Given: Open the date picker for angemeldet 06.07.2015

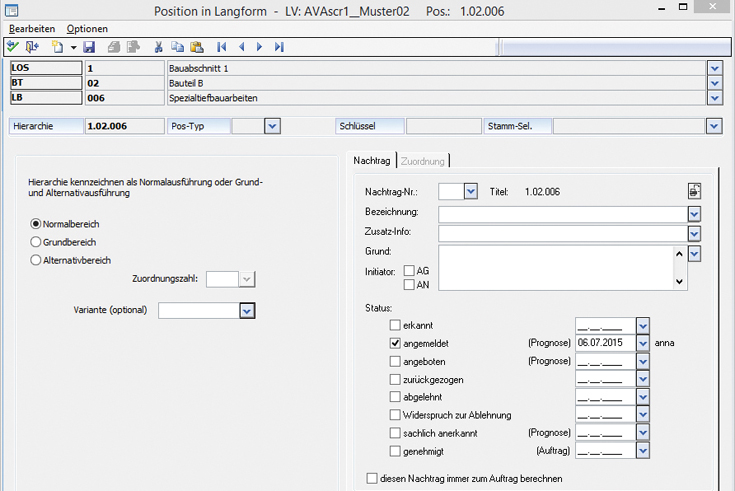Looking at the screenshot, I should click(x=643, y=343).
